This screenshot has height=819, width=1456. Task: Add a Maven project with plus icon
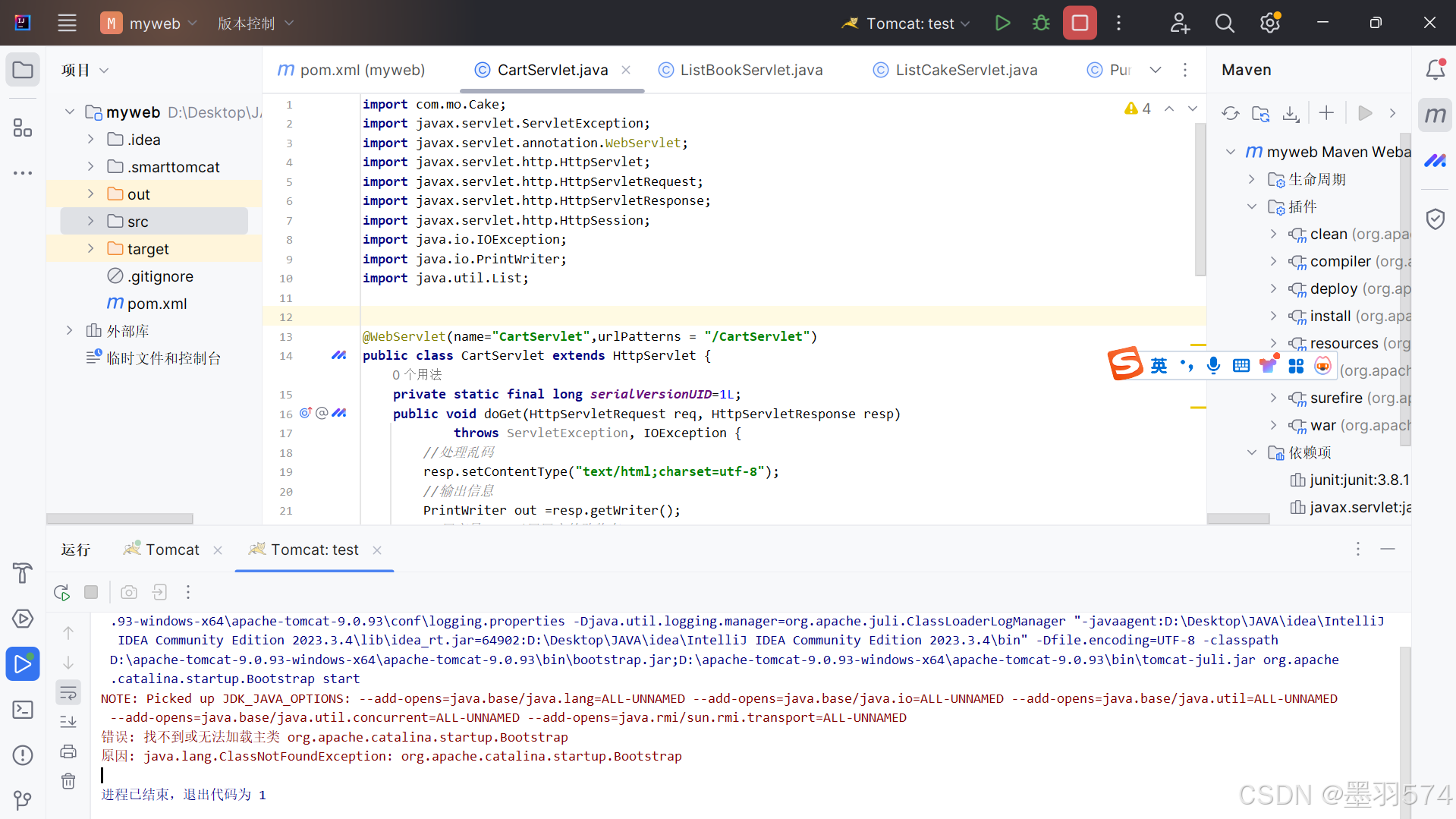[x=1326, y=113]
